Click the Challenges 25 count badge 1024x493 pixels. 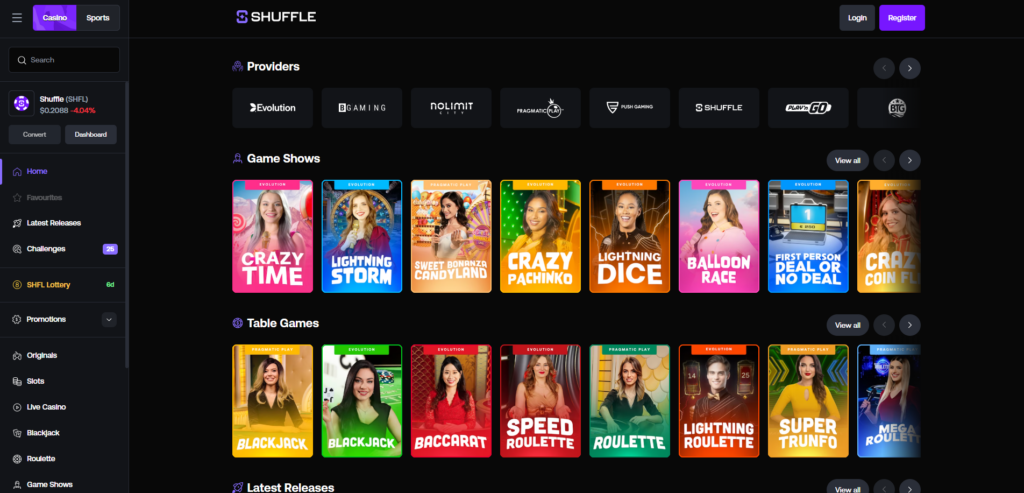pos(110,249)
